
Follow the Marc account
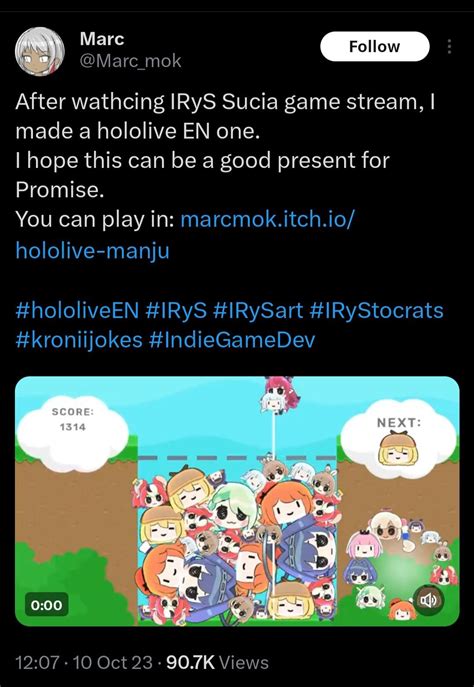375,46
